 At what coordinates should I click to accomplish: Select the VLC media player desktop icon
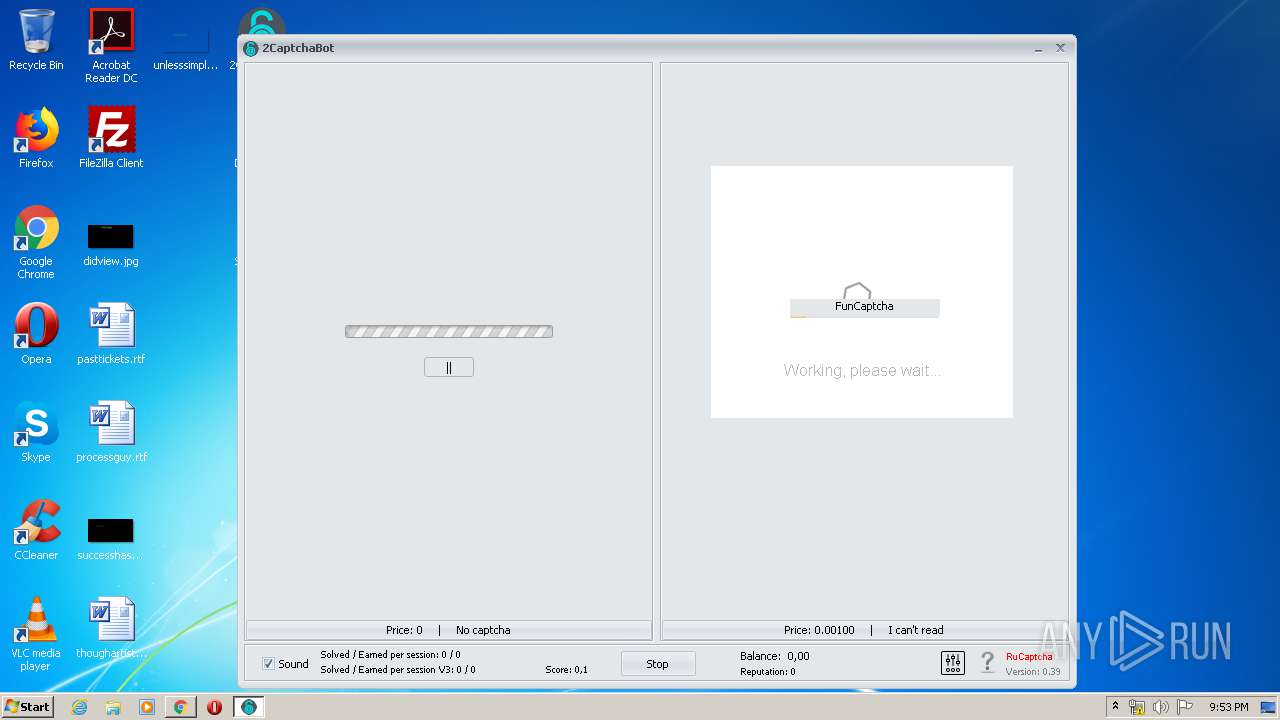pos(36,634)
